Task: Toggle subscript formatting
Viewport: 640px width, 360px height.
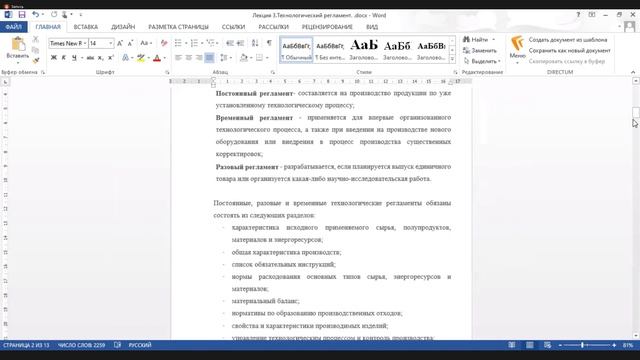Action: (x=100, y=58)
